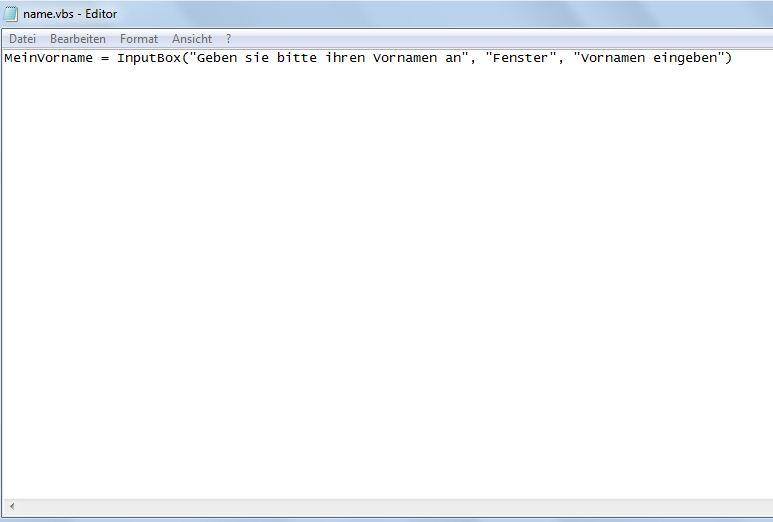Place cursor after the closing parenthesis
The width and height of the screenshot is (773, 522).
pyautogui.click(x=735, y=58)
